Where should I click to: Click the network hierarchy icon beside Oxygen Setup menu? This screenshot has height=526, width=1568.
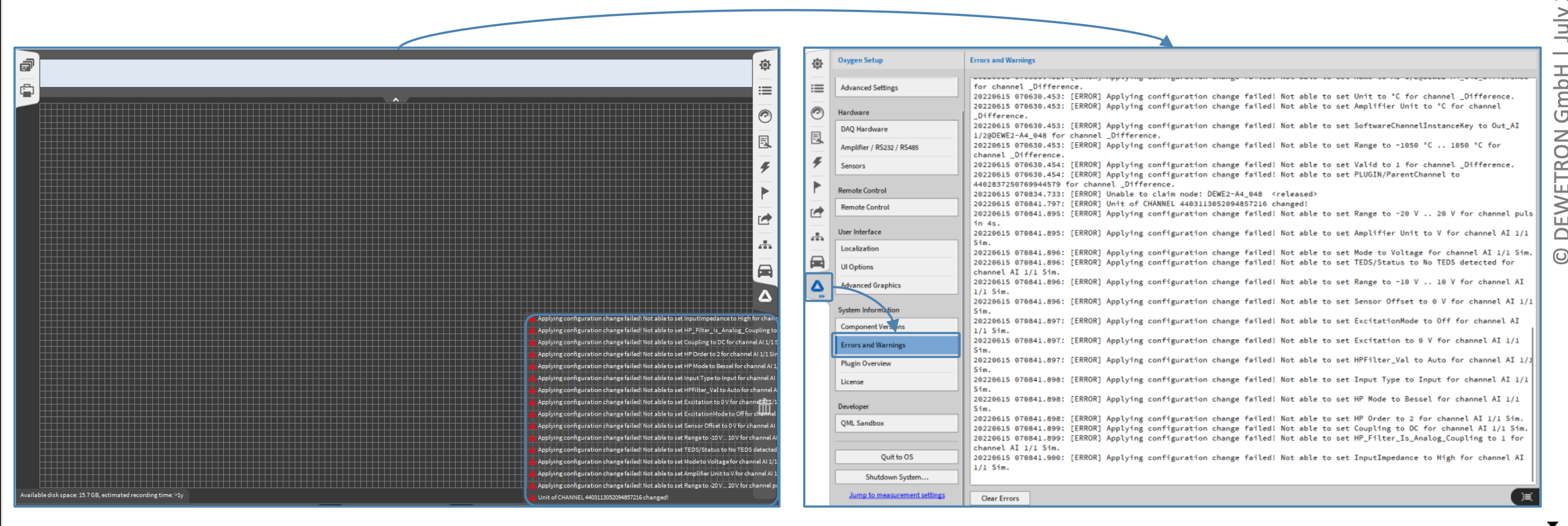tap(817, 237)
